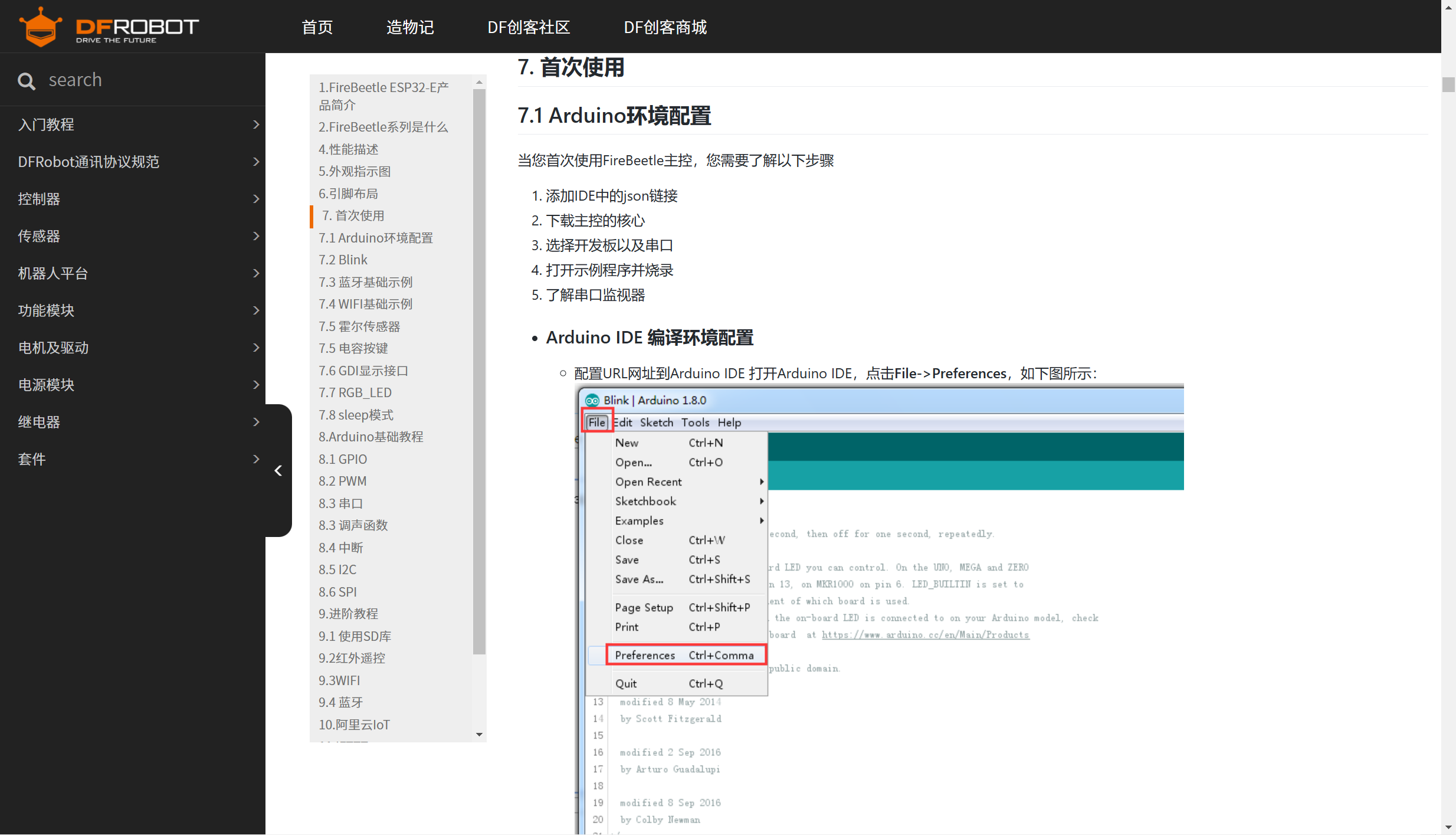Expand the 功能模块 category
The height and width of the screenshot is (835, 1456).
pyautogui.click(x=133, y=310)
